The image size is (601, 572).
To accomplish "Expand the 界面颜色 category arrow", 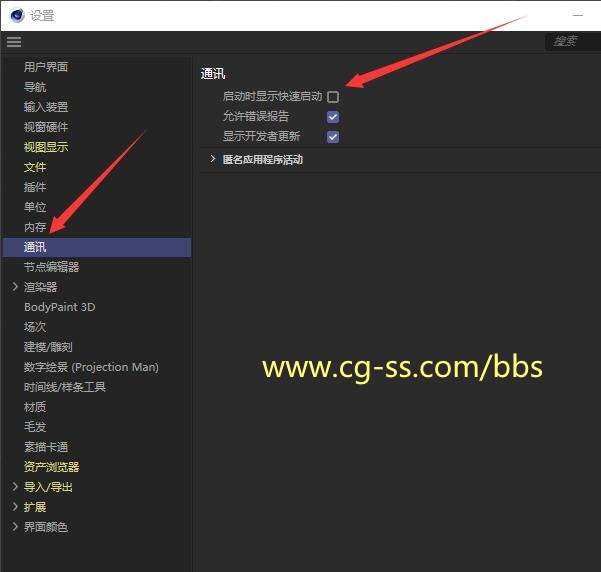I will pyautogui.click(x=14, y=527).
